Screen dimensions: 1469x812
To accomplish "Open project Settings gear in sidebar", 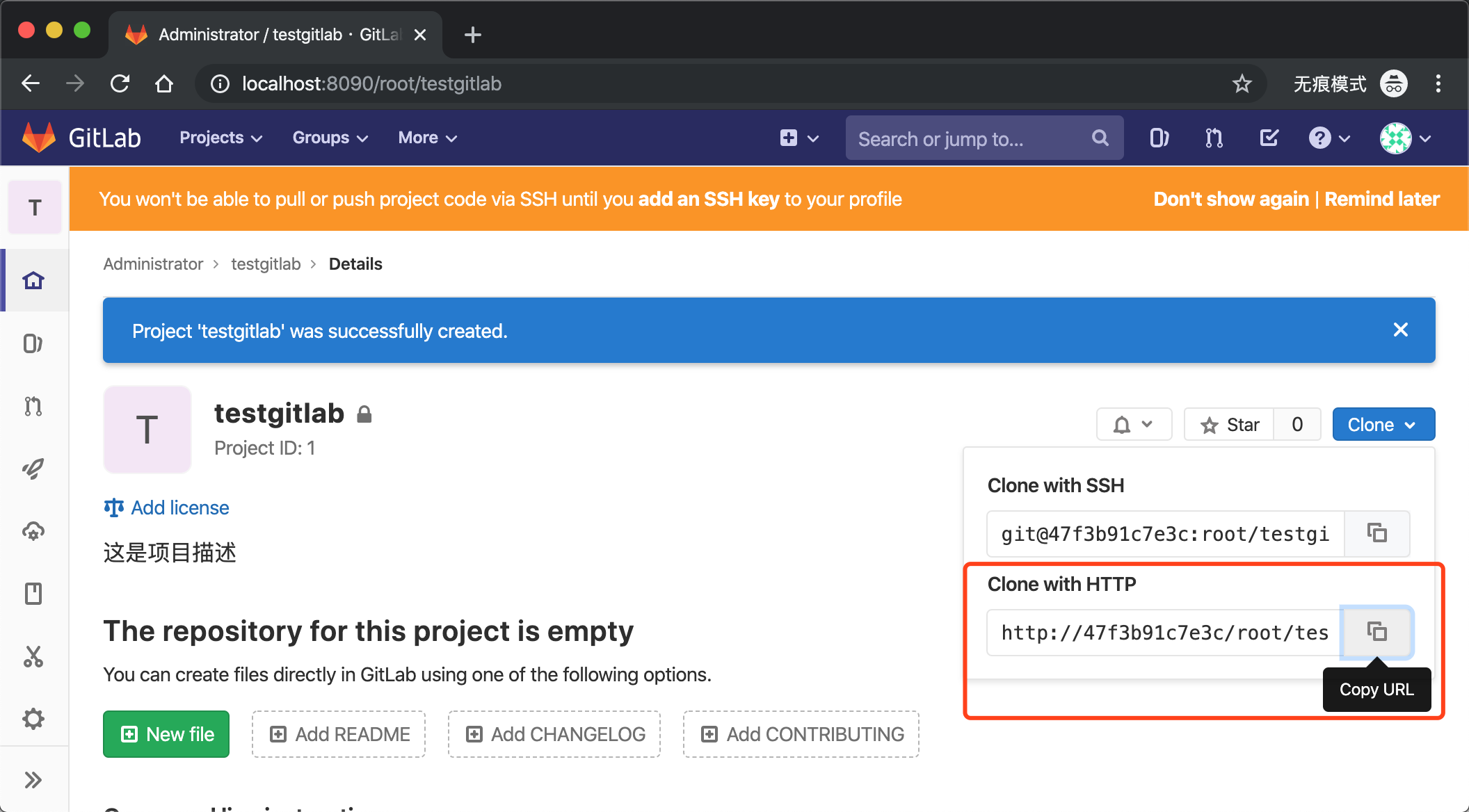I will pyautogui.click(x=33, y=719).
